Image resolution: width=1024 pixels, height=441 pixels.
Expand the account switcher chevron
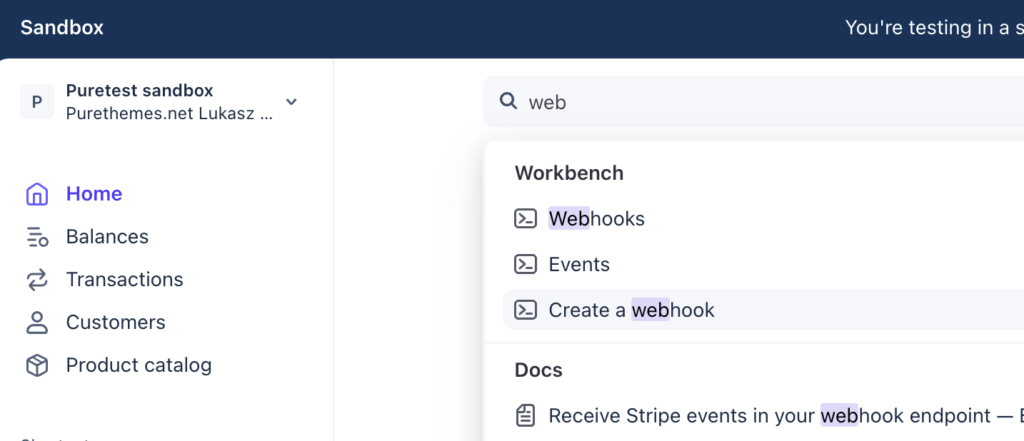pyautogui.click(x=292, y=101)
